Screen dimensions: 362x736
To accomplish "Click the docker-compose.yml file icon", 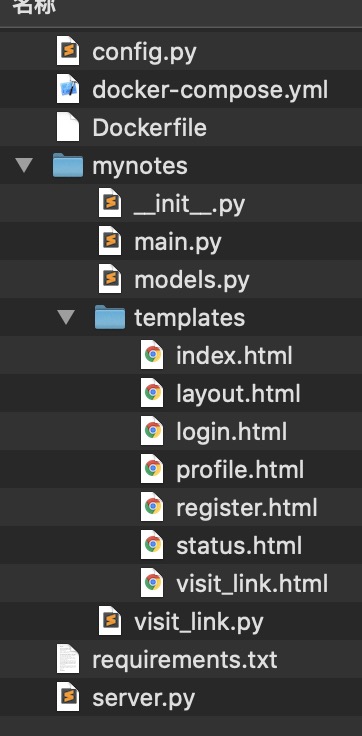I will click(x=68, y=89).
